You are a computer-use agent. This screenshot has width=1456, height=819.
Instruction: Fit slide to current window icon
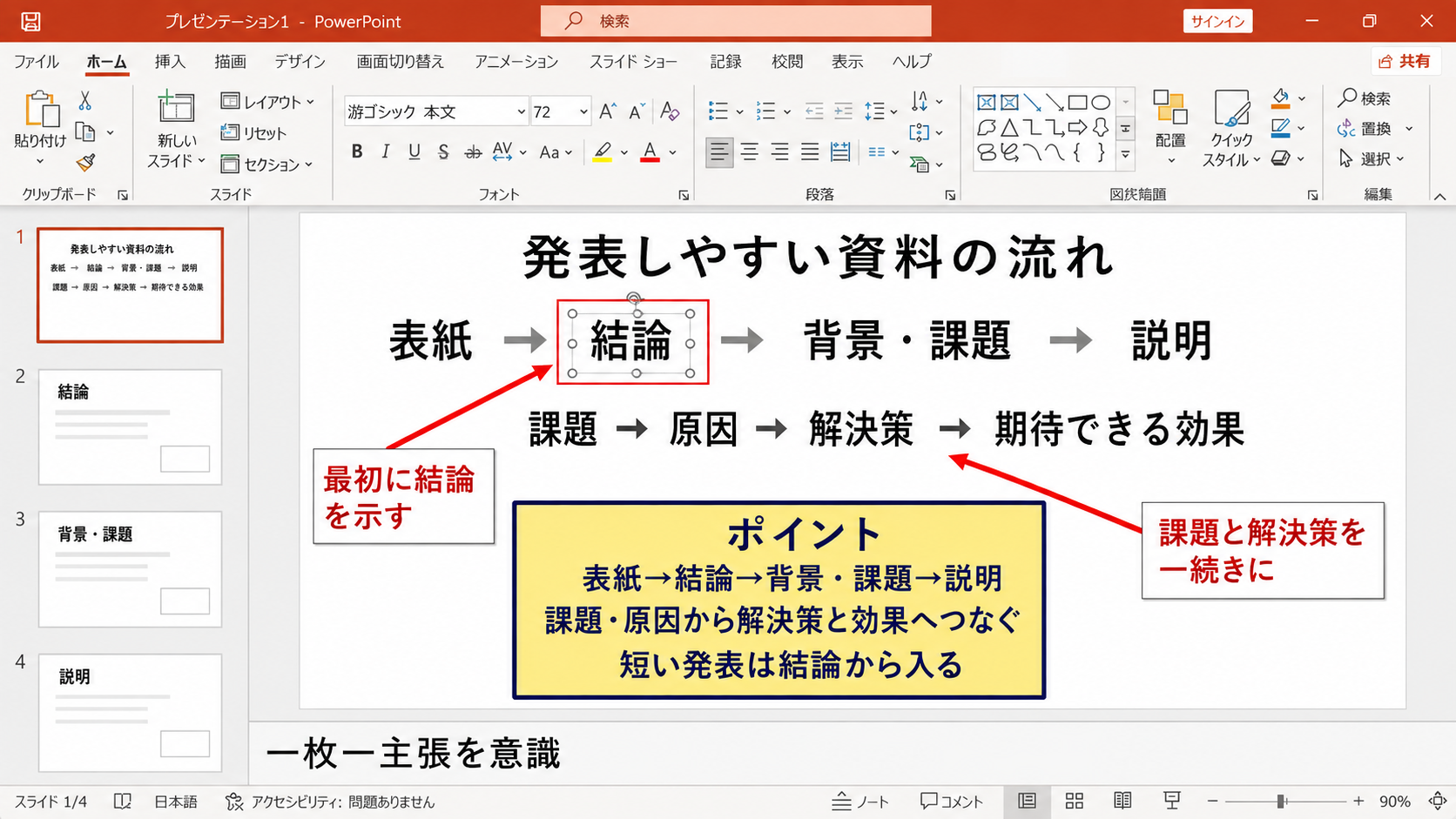[1438, 801]
